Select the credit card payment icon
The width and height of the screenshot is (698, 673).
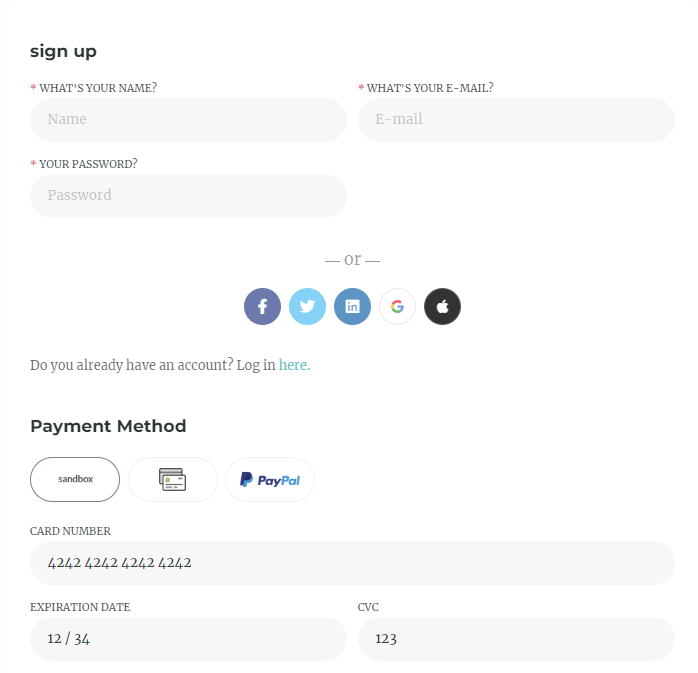click(x=173, y=479)
